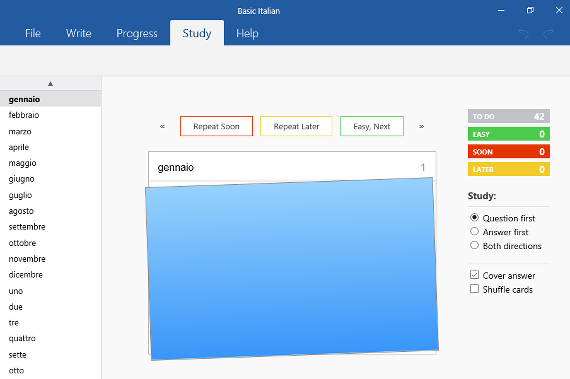Go to previous card with « arrow
Image resolution: width=570 pixels, height=379 pixels.
[x=162, y=126]
